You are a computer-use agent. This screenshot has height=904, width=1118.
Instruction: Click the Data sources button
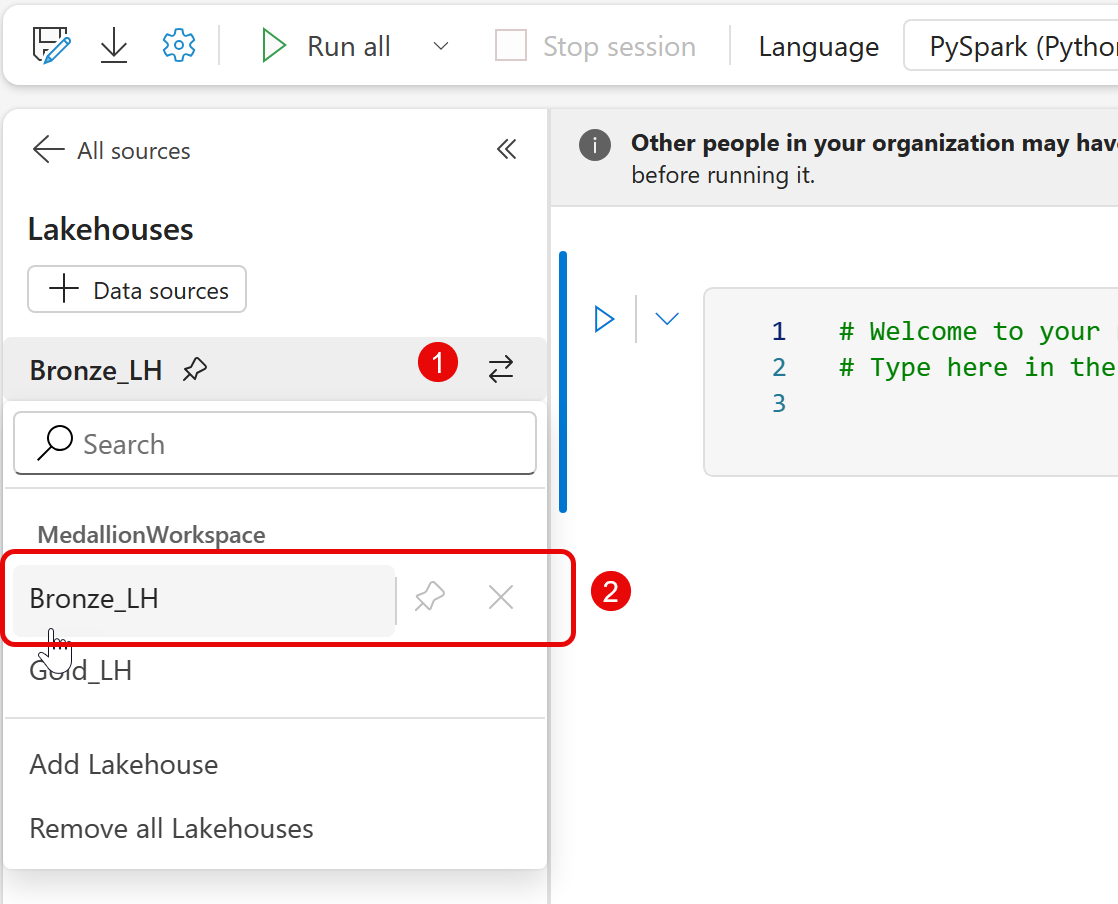pyautogui.click(x=137, y=290)
